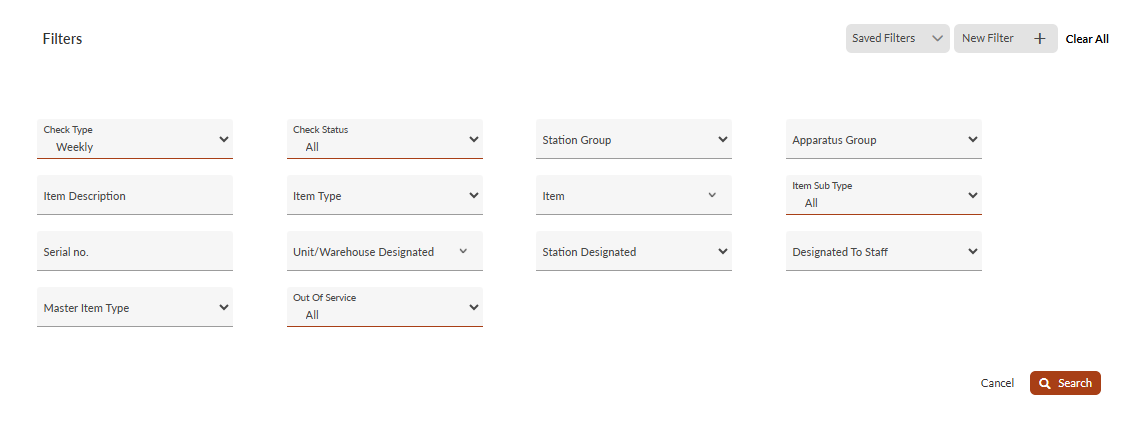Click the Unit/Warehouse Designated chevron arrow

463,251
